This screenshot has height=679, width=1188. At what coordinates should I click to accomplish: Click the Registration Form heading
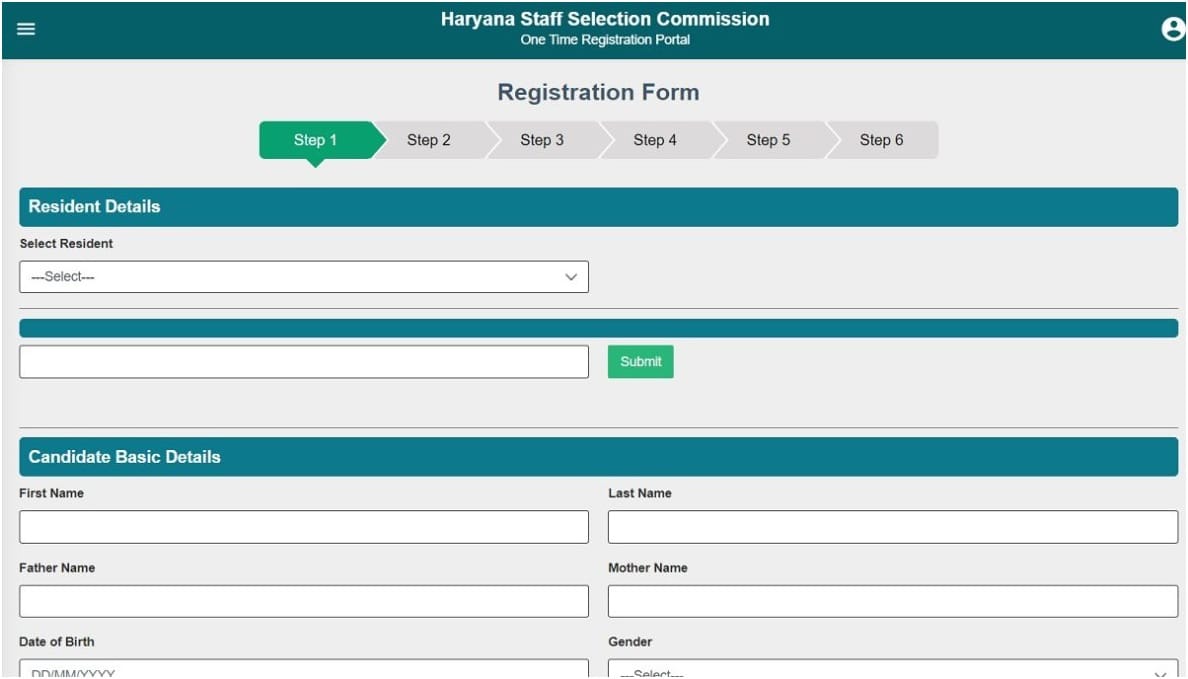[599, 92]
